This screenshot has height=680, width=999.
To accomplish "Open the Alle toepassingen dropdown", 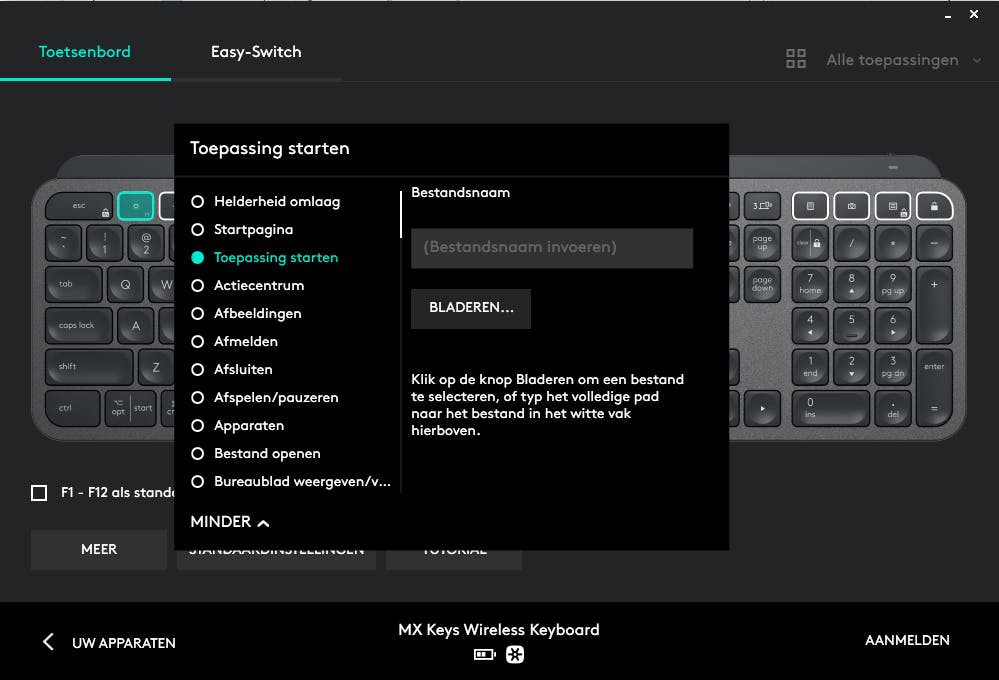I will tap(884, 60).
